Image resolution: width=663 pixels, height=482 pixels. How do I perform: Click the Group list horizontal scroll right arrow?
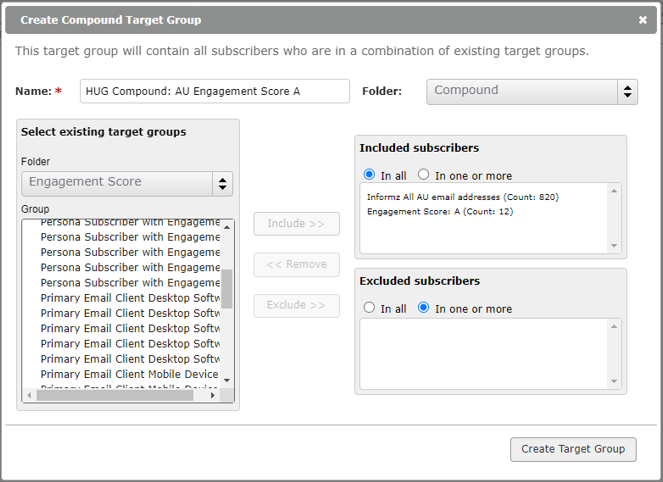tap(213, 396)
